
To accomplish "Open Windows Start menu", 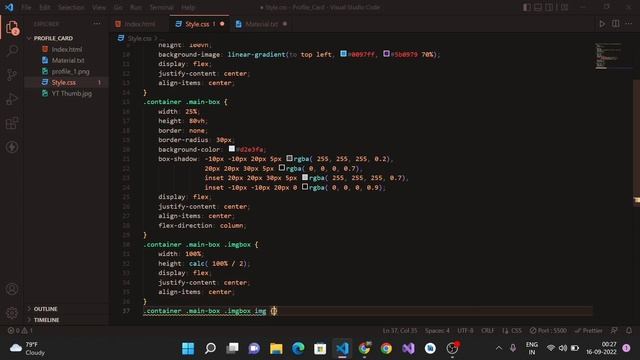I will [188, 348].
